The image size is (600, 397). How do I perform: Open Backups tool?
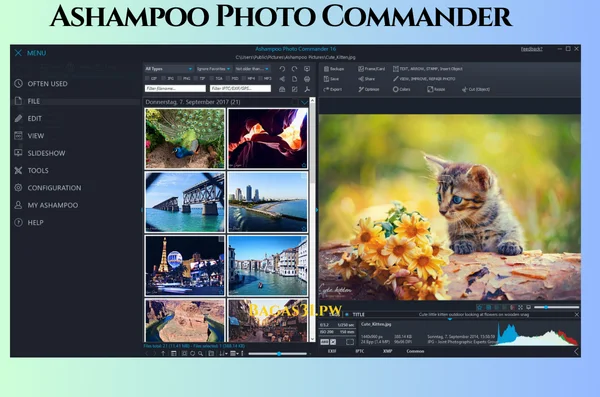pyautogui.click(x=334, y=69)
